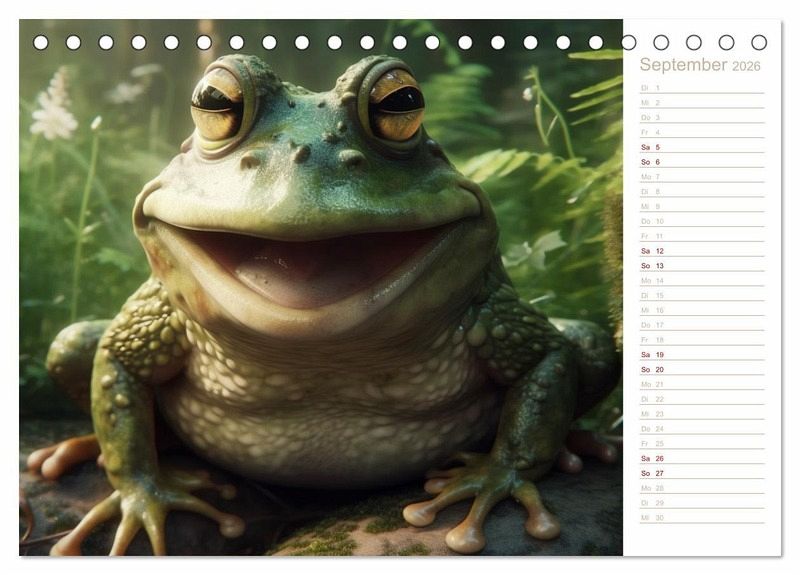Select Sunday row So 27
The height and width of the screenshot is (575, 800).
pyautogui.click(x=702, y=473)
